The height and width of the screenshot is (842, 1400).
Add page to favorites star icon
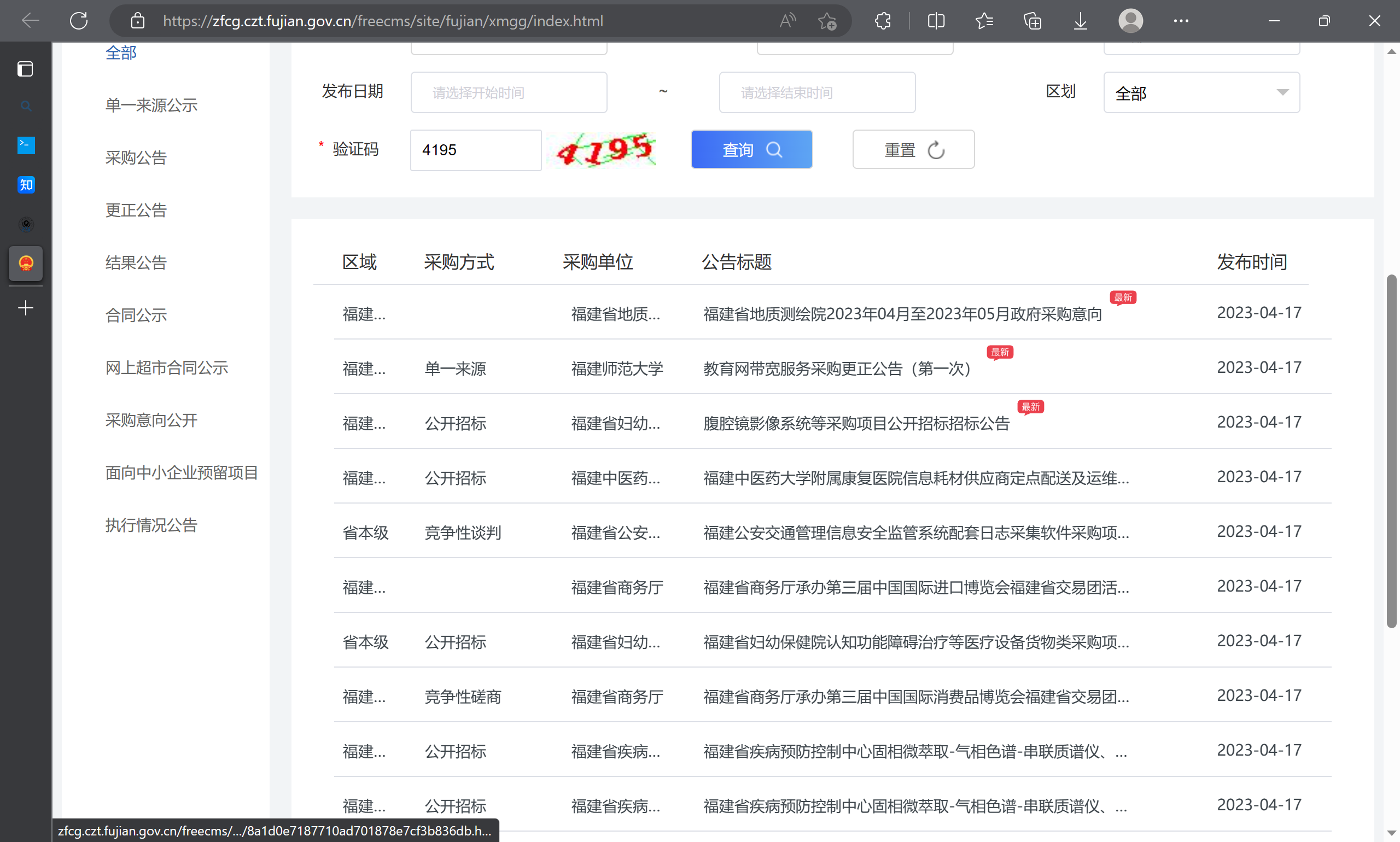coord(827,21)
